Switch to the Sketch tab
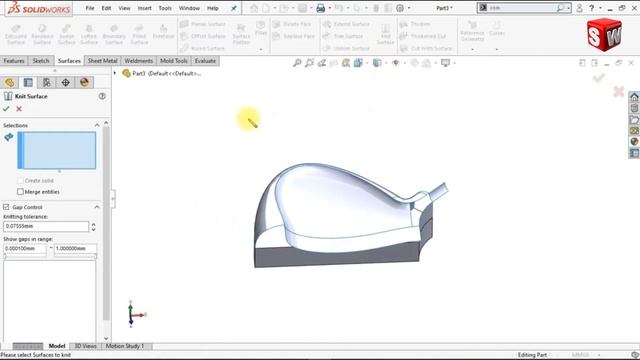The height and width of the screenshot is (360, 640). coord(41,61)
